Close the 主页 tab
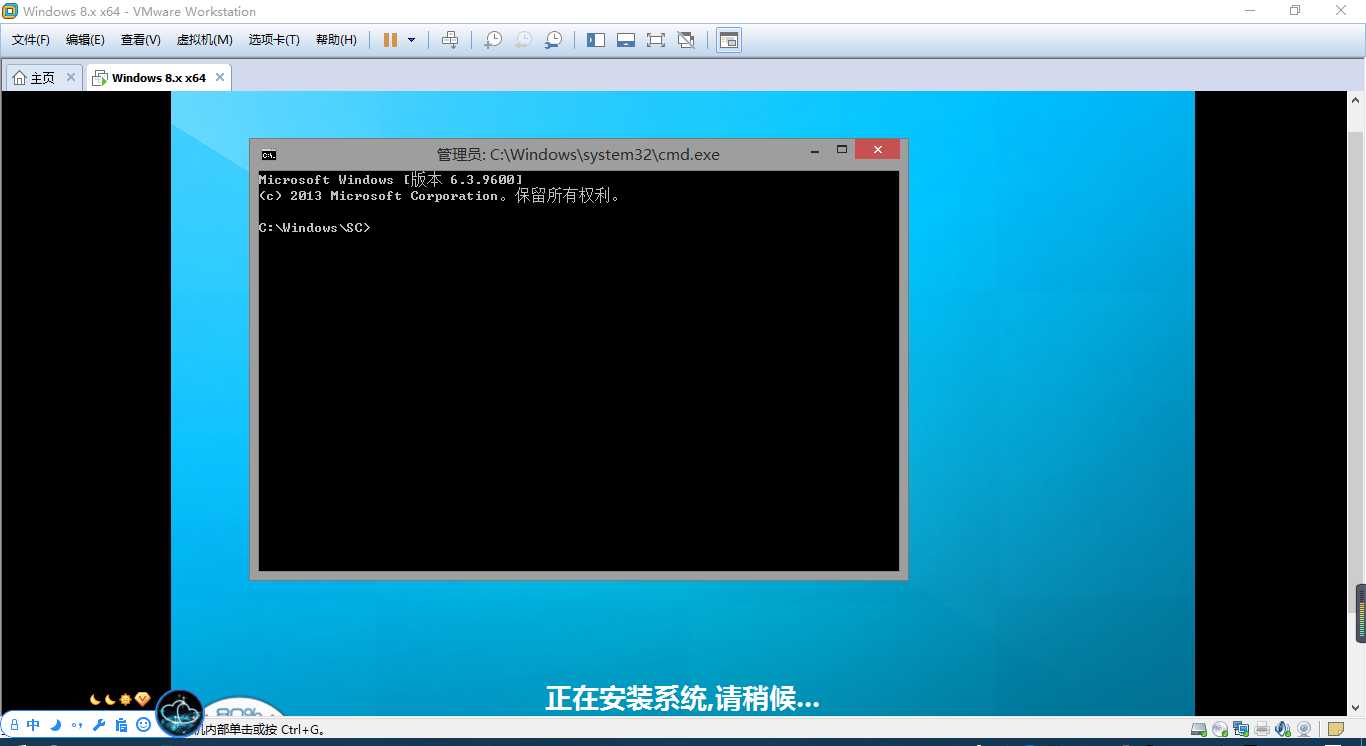The width and height of the screenshot is (1366, 746). pos(71,77)
